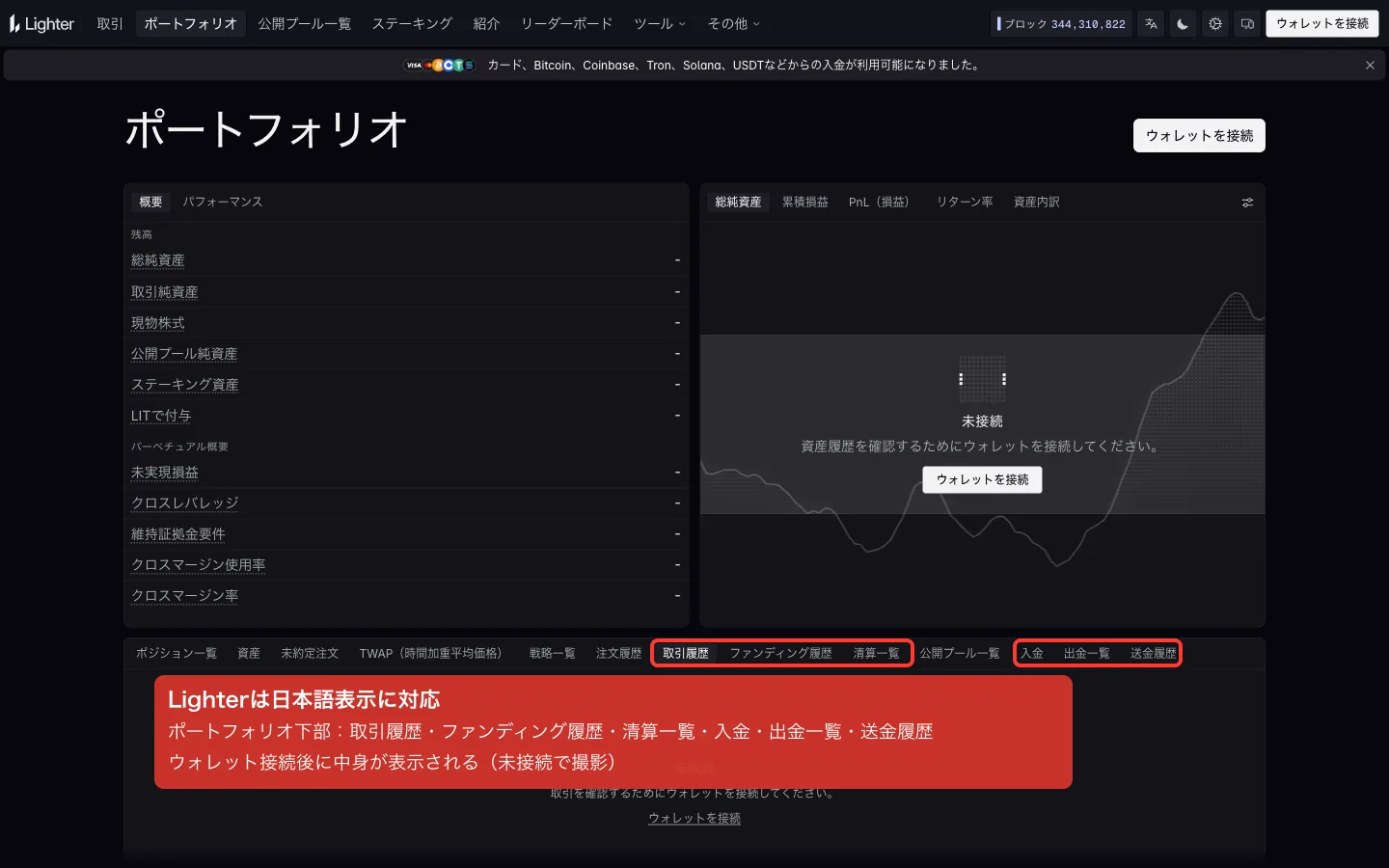
Task: Open the TWAP（時間加重平均価格）tab
Action: point(434,654)
